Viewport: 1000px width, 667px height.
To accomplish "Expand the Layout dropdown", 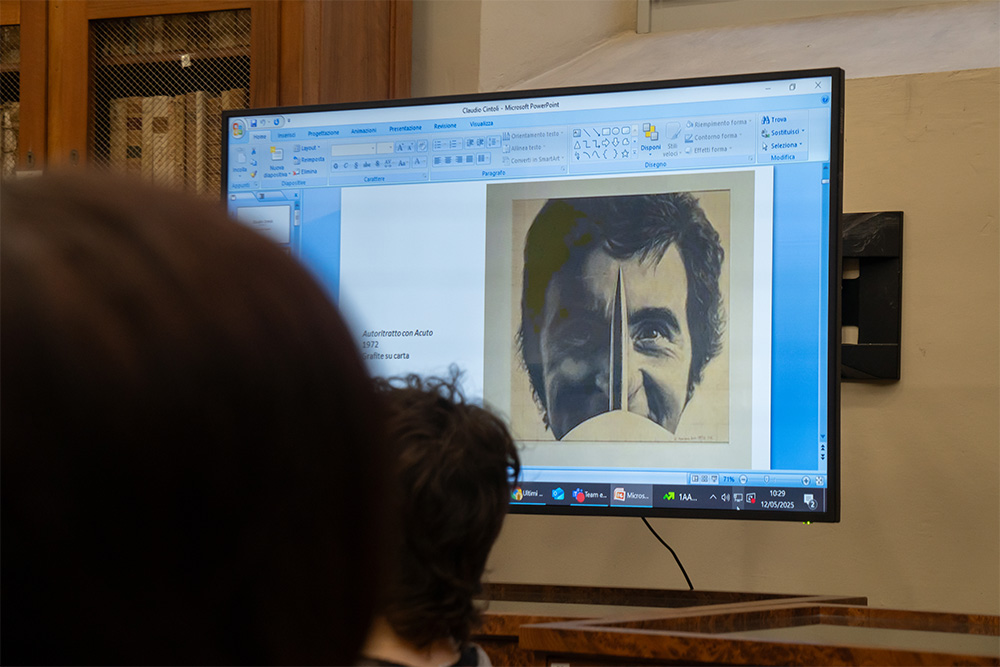I will (x=307, y=148).
